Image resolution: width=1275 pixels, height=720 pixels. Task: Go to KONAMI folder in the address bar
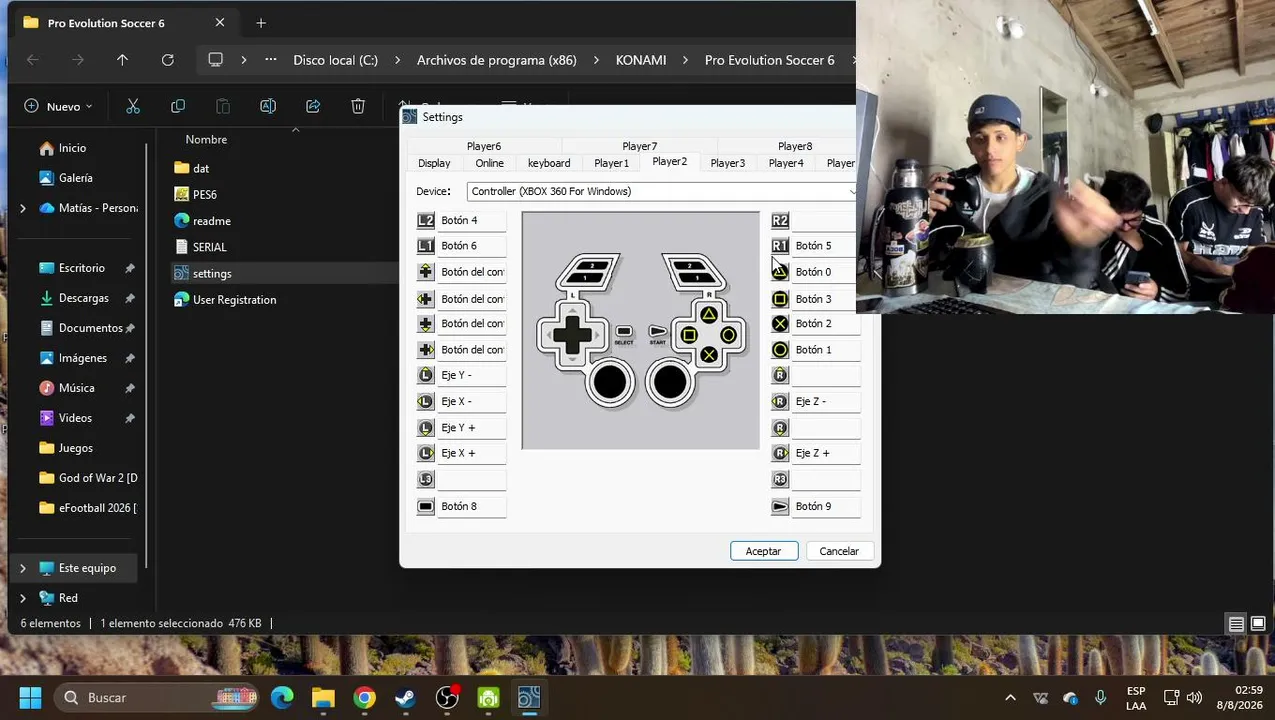641,60
